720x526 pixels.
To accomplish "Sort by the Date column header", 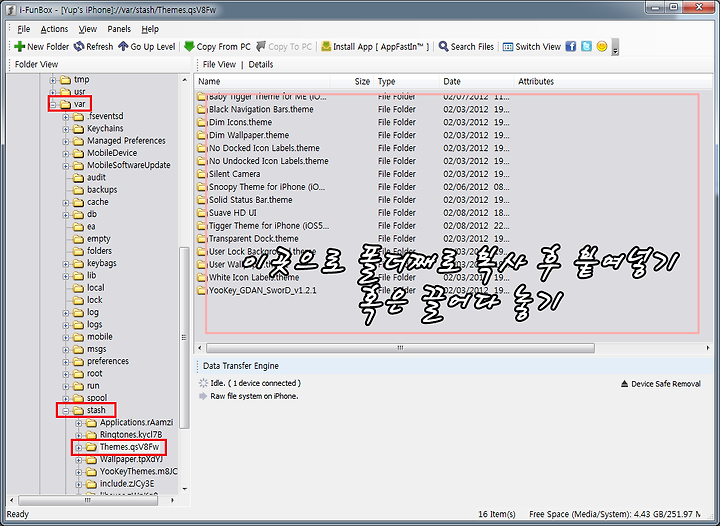I will pyautogui.click(x=476, y=81).
